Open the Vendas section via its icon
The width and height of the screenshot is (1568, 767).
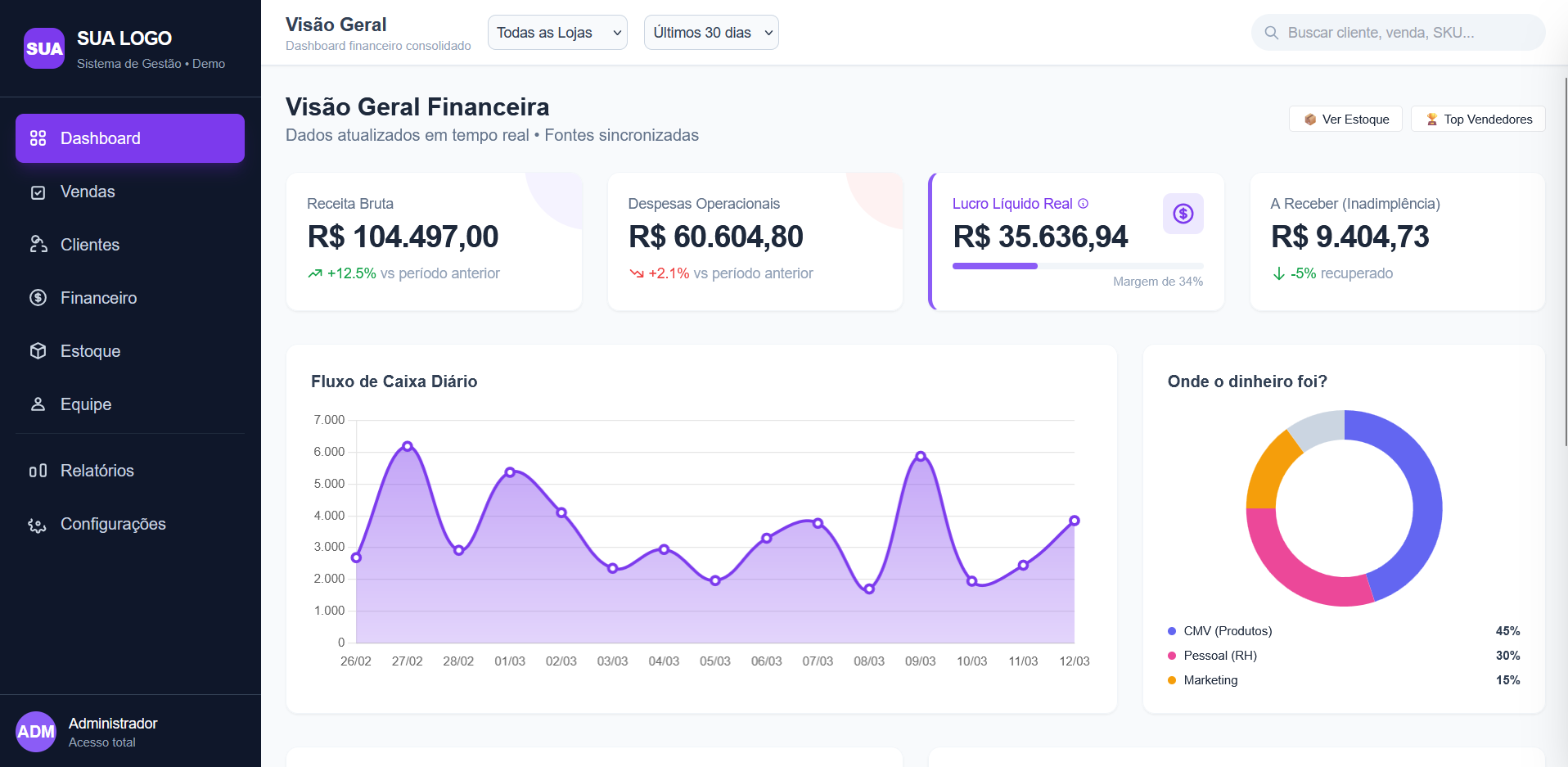[38, 192]
